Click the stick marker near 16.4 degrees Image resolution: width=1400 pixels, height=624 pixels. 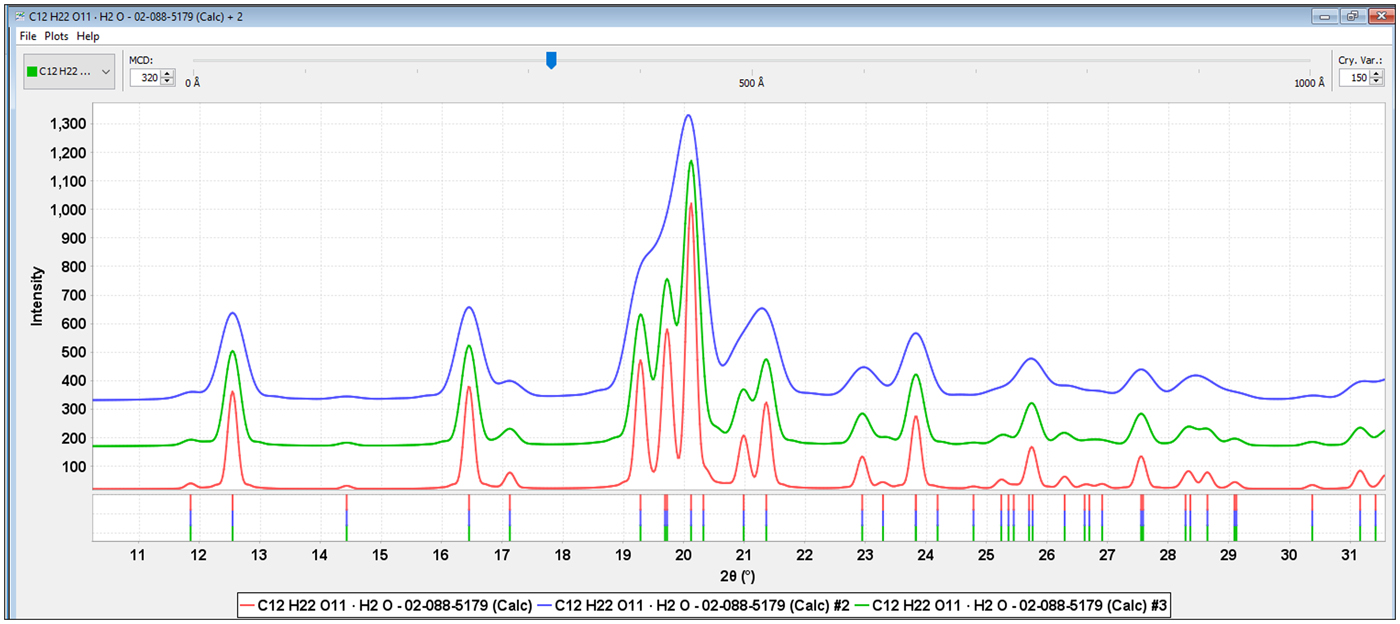click(469, 517)
